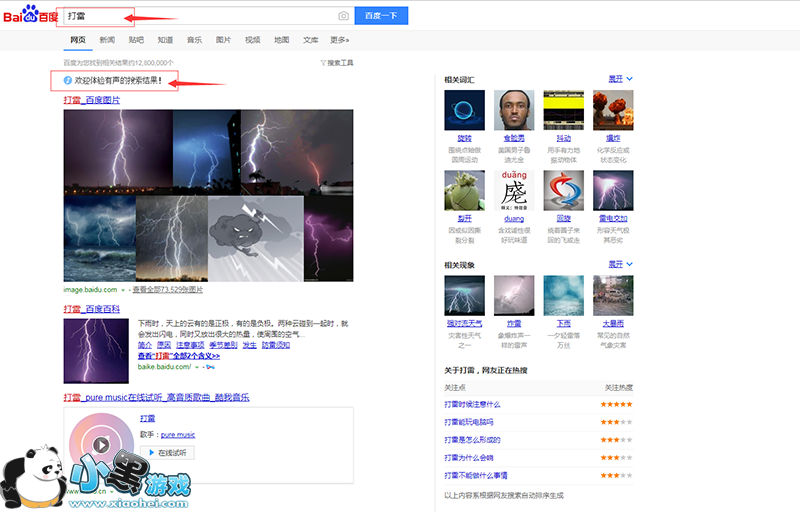Click the camera image-search icon

point(343,16)
